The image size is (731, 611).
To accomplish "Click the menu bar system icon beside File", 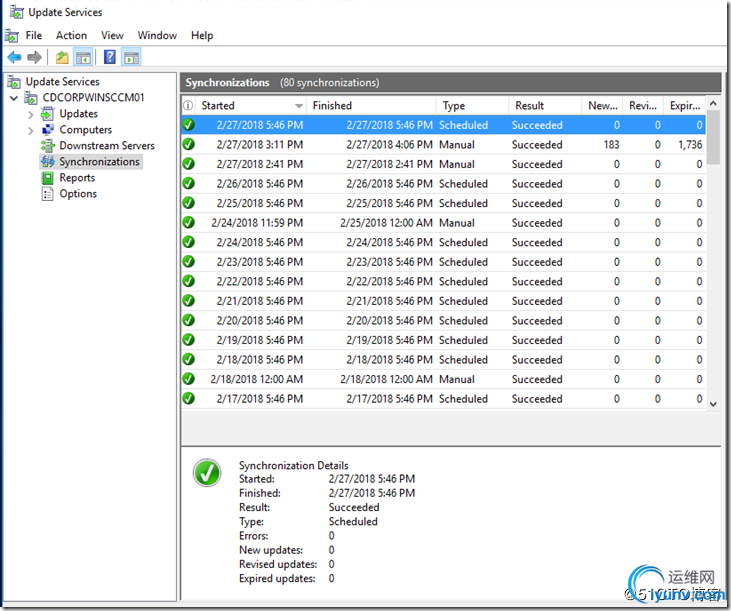I will (12, 35).
